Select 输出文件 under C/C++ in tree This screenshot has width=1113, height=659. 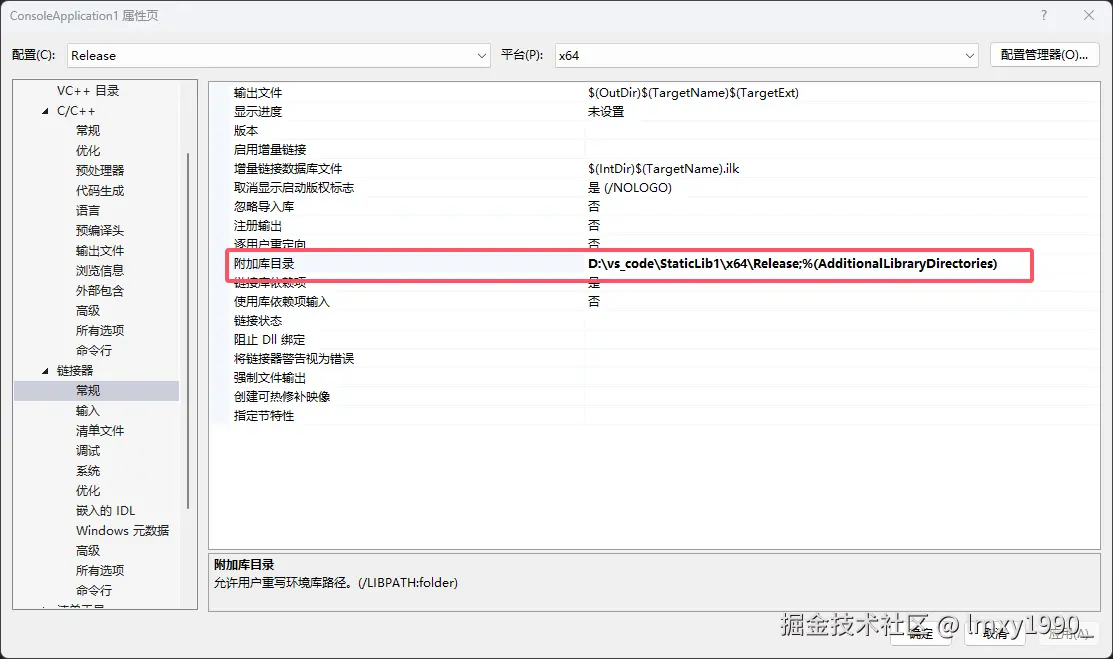(x=100, y=251)
